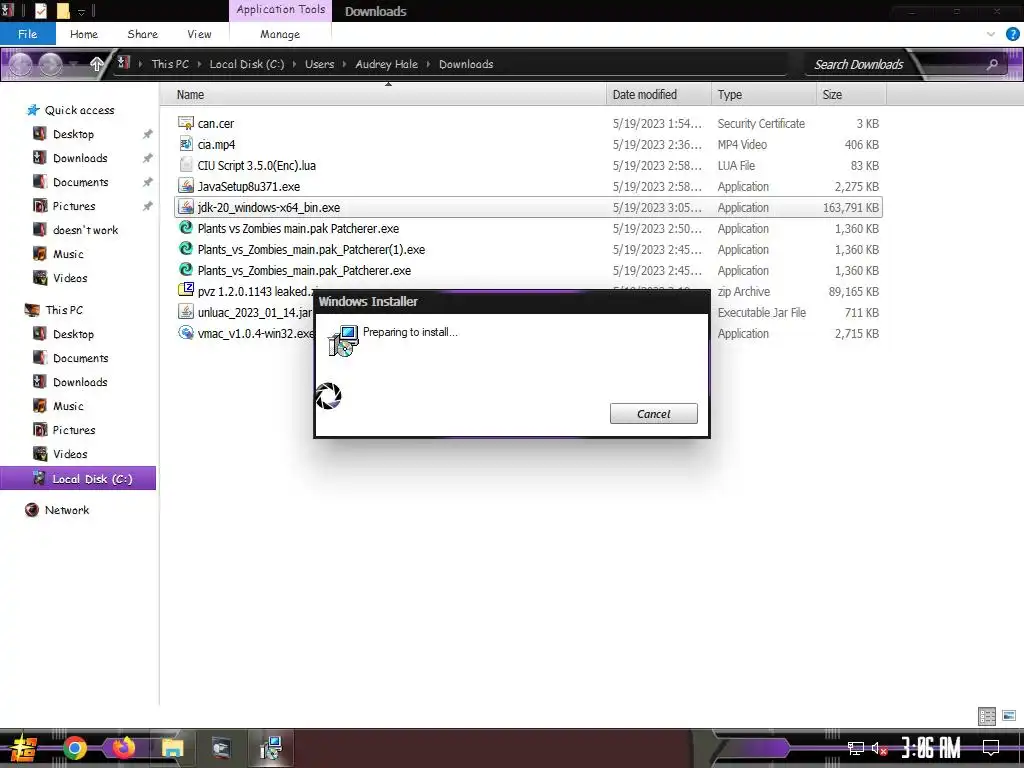
Task: Click Local Disk (C:) in the breadcrumb
Action: (x=247, y=64)
